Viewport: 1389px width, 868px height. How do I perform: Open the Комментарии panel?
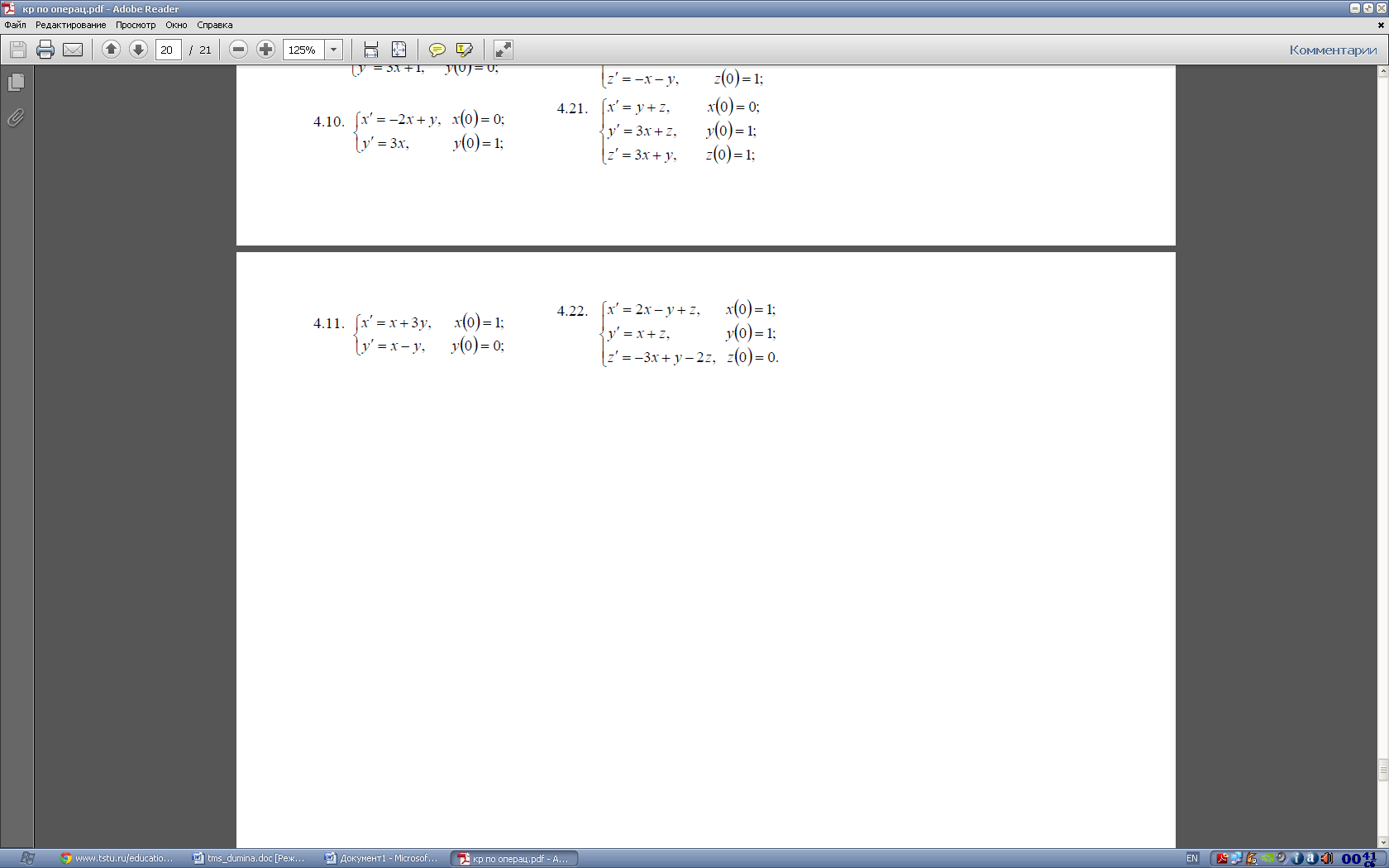(1333, 50)
